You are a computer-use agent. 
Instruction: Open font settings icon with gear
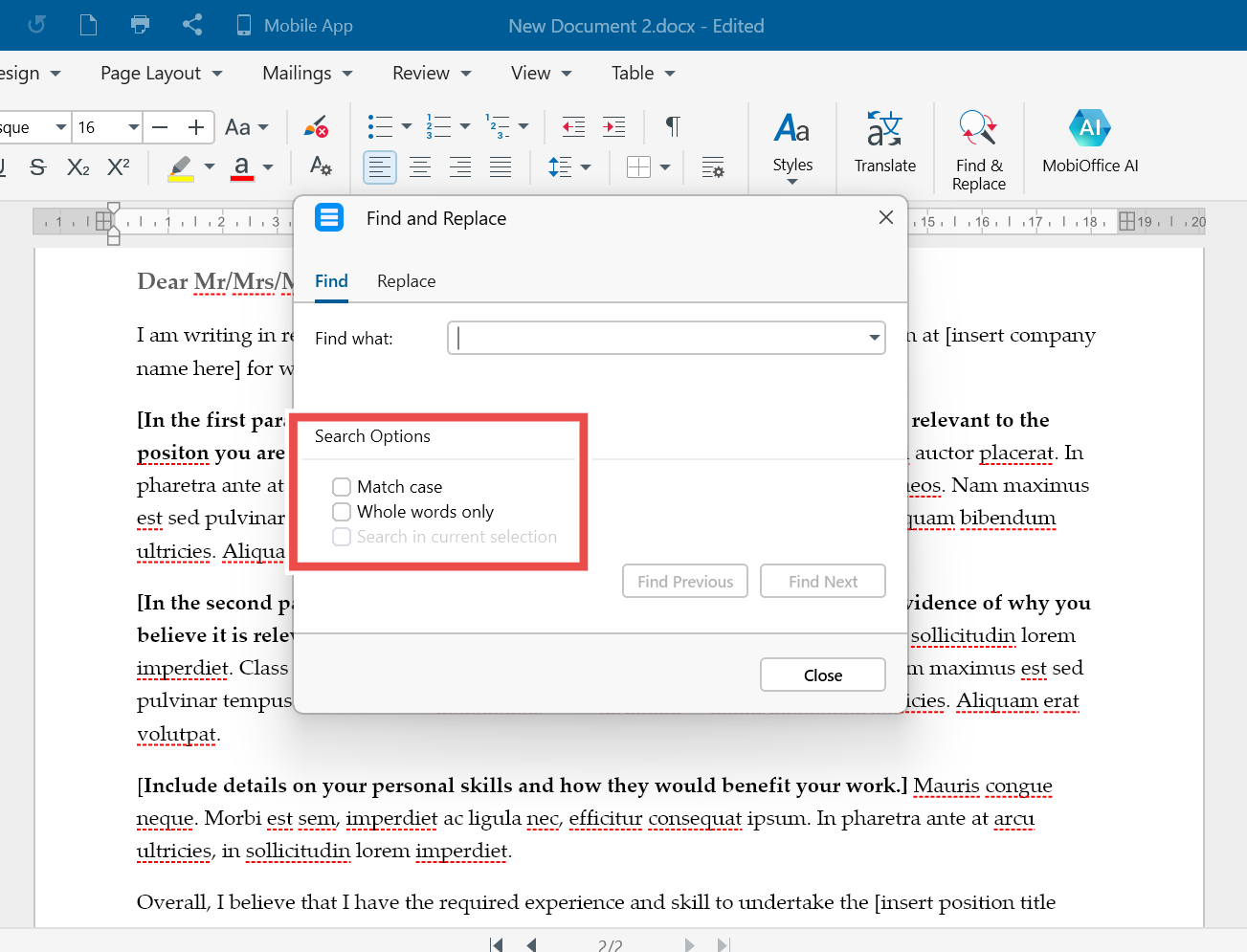321,166
